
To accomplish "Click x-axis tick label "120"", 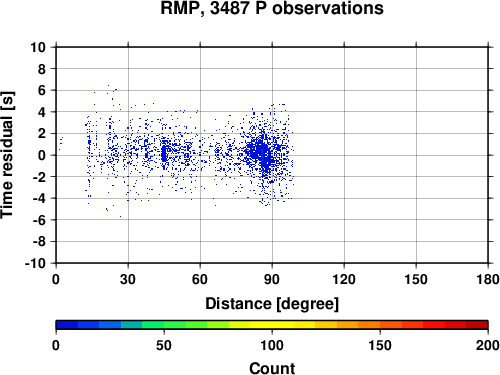I will [x=344, y=279].
